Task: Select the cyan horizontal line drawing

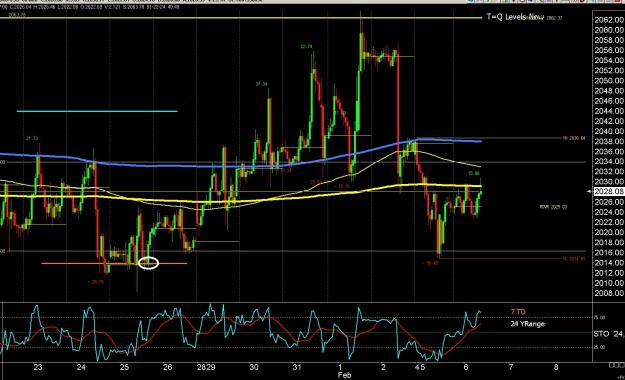Action: click(x=97, y=111)
